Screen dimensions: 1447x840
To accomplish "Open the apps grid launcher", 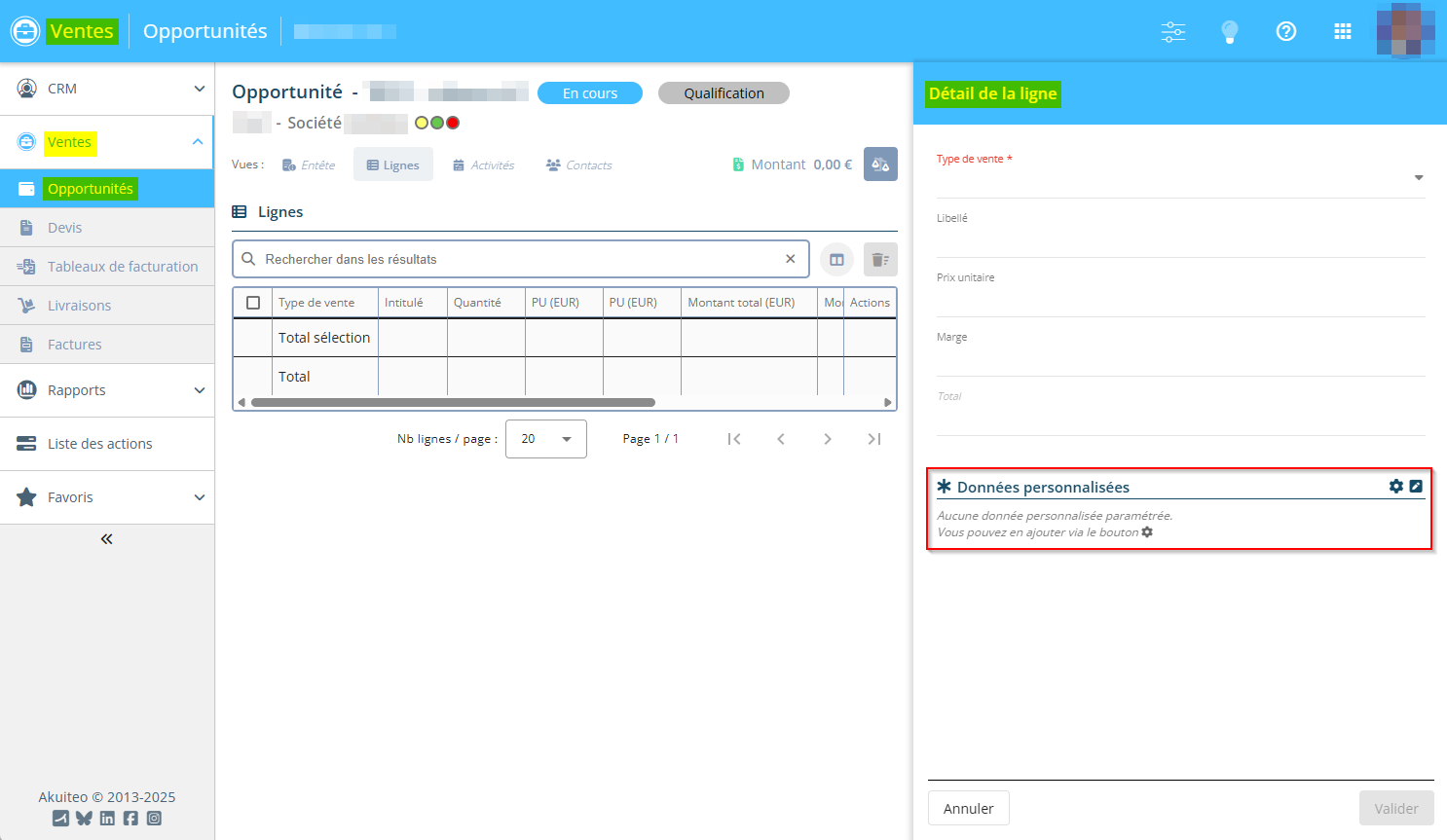I will [1343, 31].
